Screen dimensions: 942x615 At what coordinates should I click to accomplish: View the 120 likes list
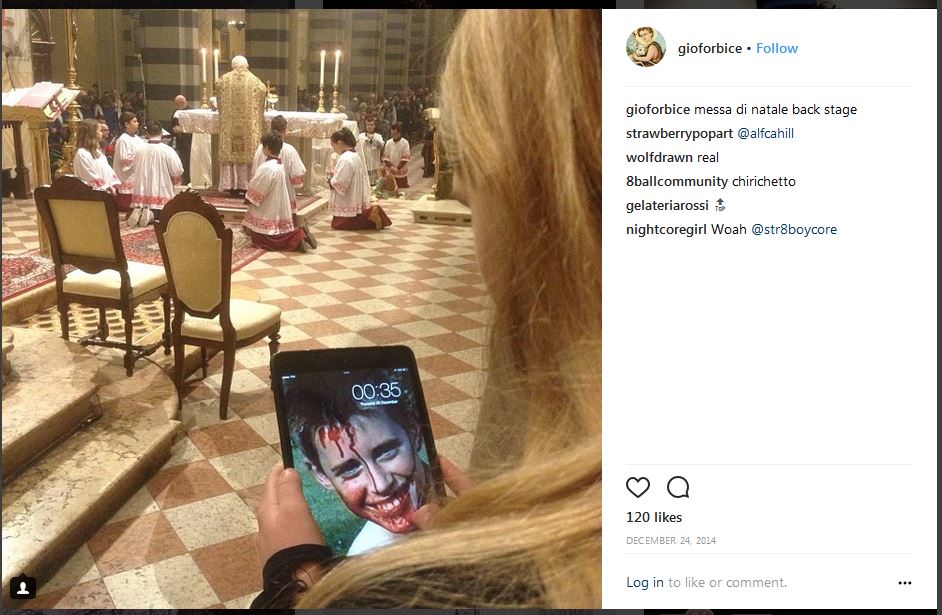point(654,517)
